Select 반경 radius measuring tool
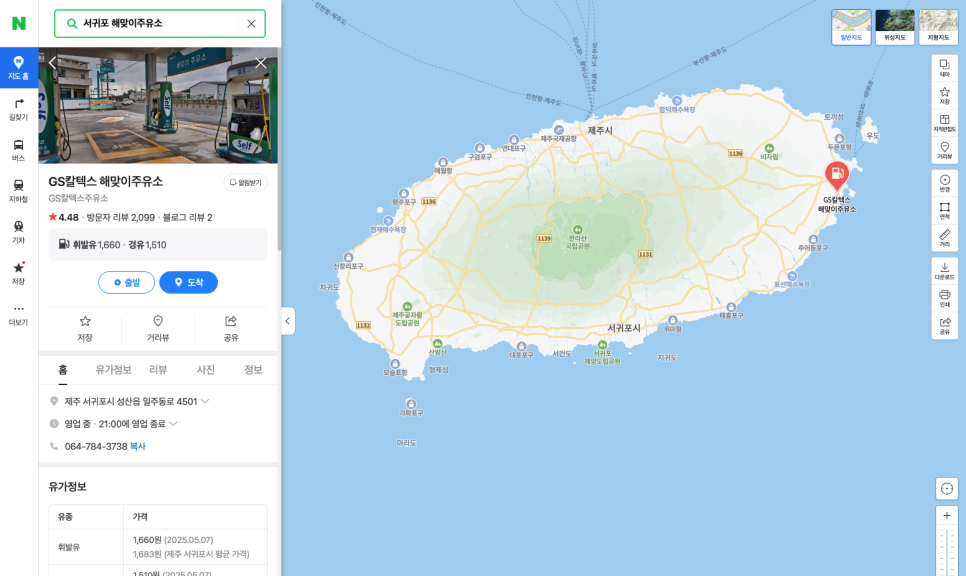The height and width of the screenshot is (576, 966). tap(944, 183)
